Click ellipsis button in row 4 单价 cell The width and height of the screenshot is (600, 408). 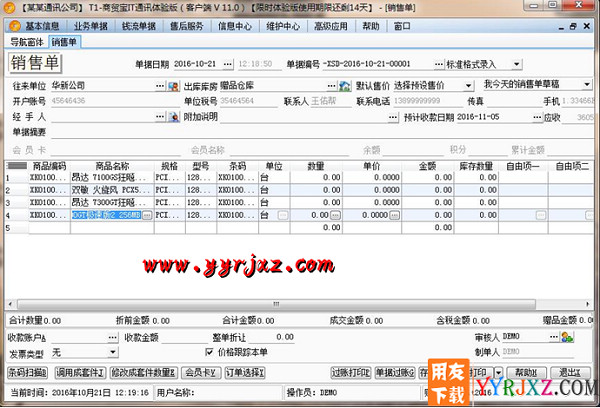coord(395,215)
